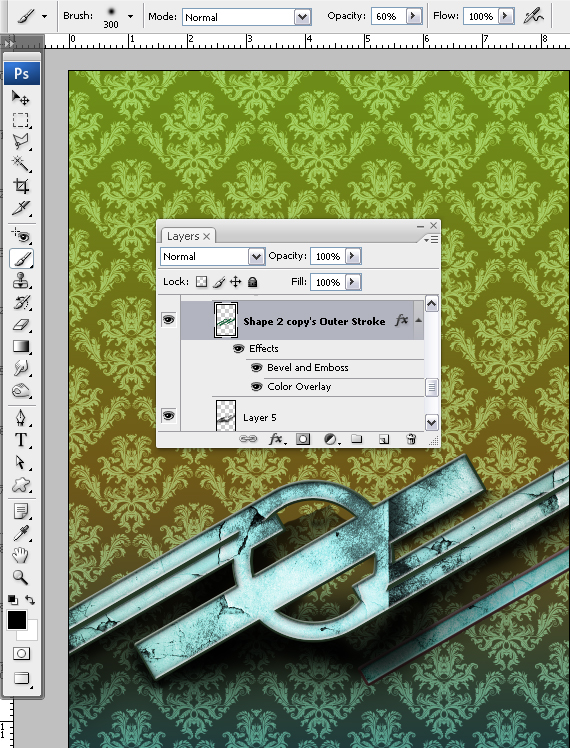570x748 pixels.
Task: Open layer Fill slider arrow
Action: click(x=352, y=281)
